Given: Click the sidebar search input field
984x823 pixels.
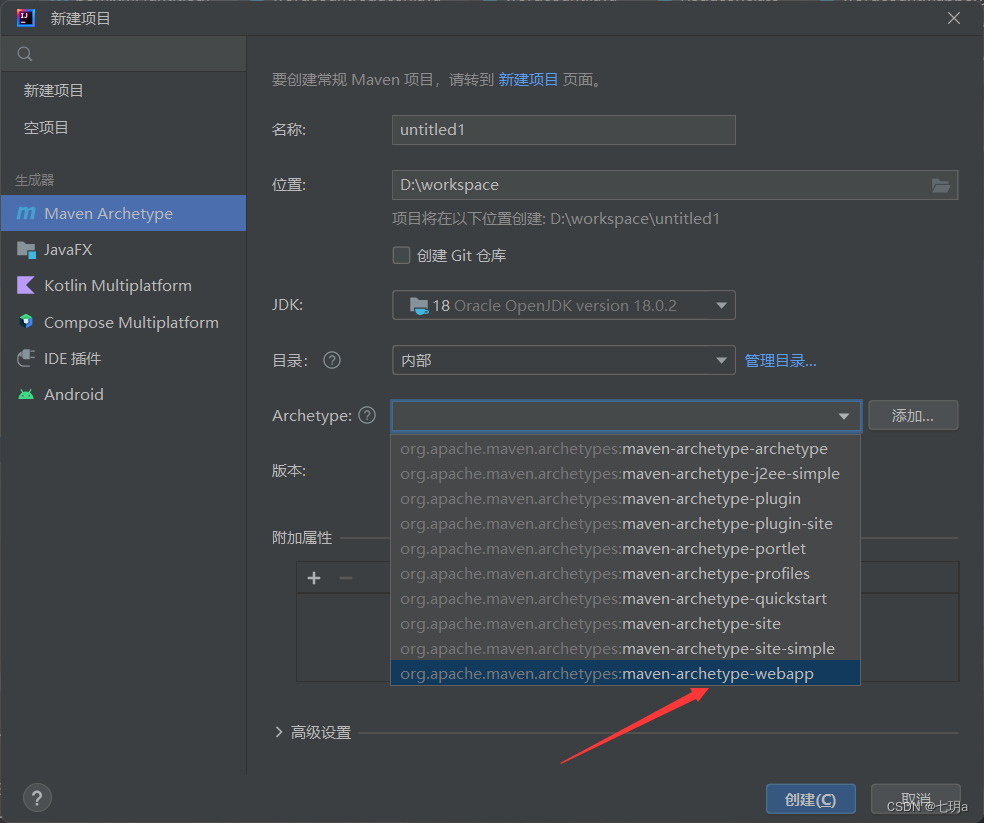Looking at the screenshot, I should point(123,54).
